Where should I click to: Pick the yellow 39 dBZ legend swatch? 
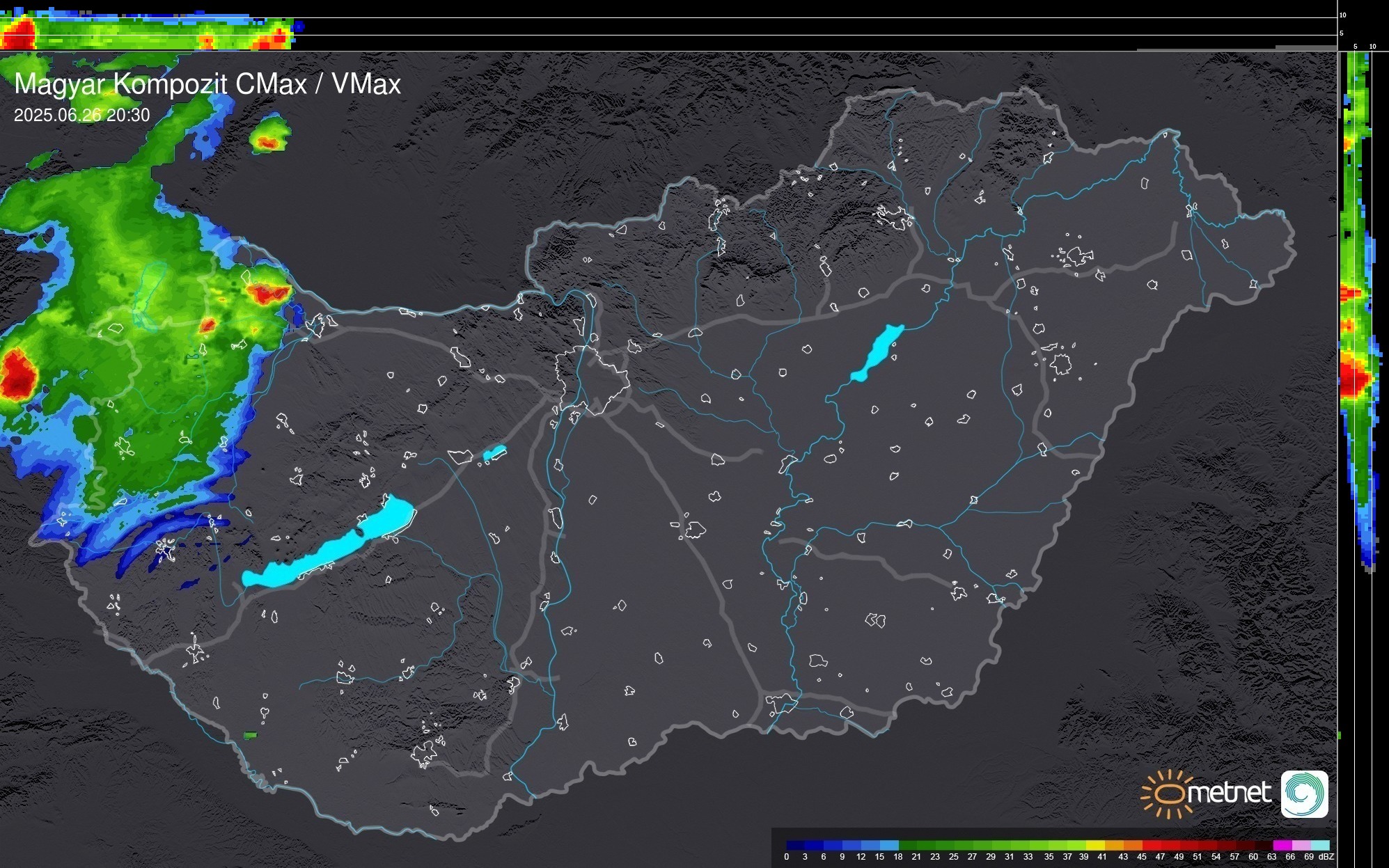pyautogui.click(x=1094, y=845)
